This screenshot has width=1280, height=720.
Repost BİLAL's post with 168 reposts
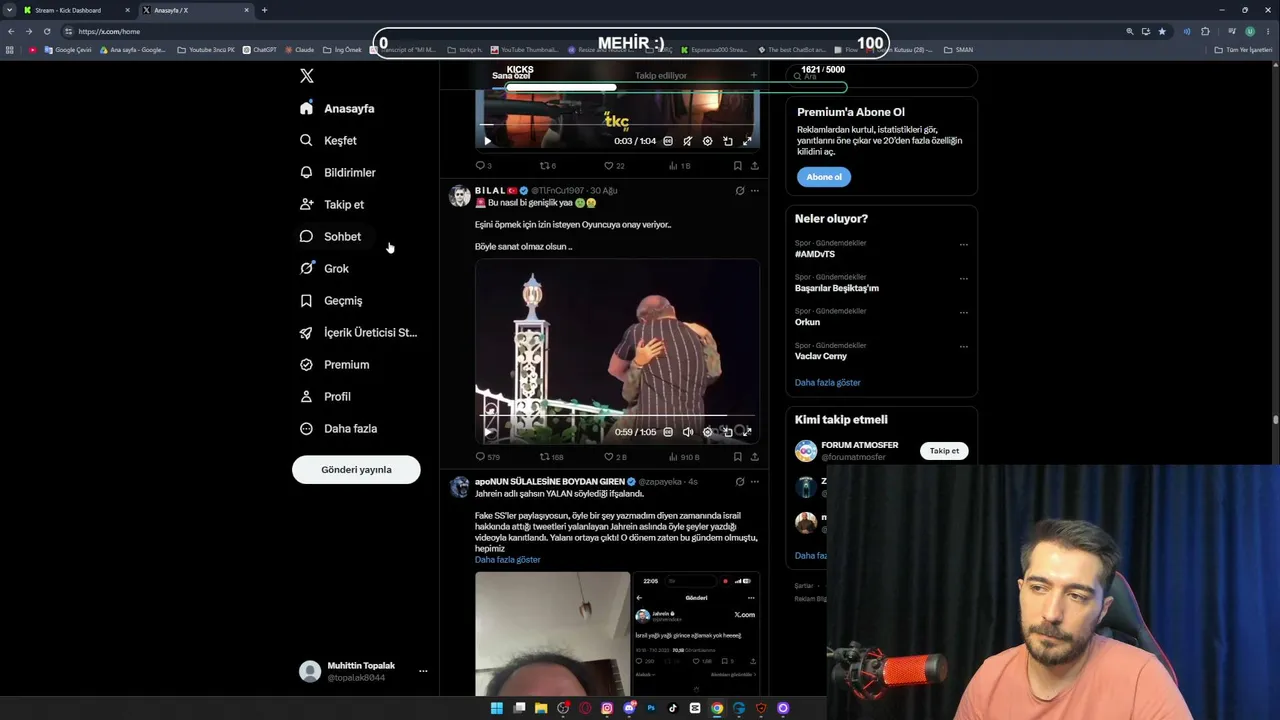pyautogui.click(x=552, y=457)
